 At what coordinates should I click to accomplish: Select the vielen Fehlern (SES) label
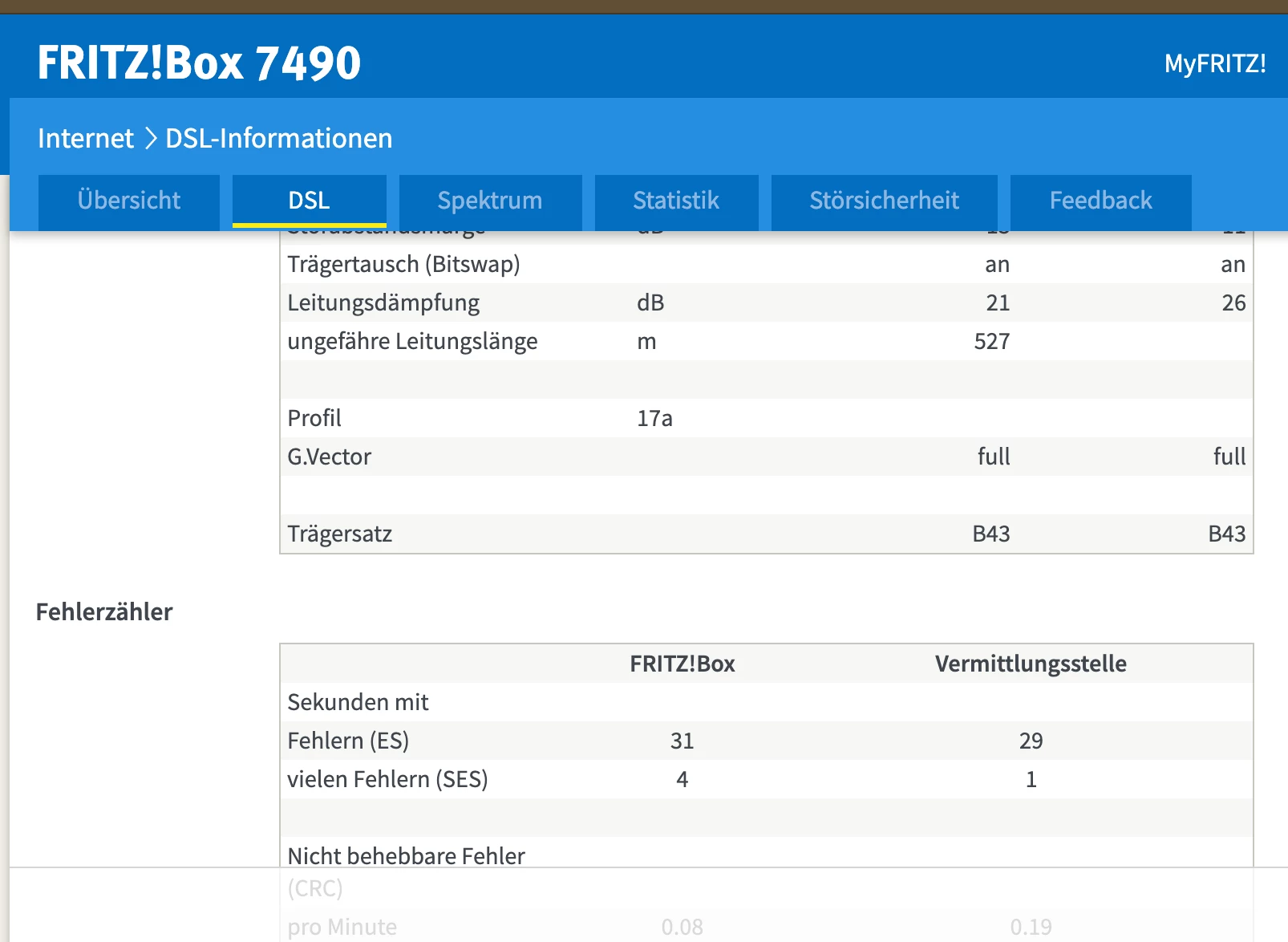tap(387, 779)
